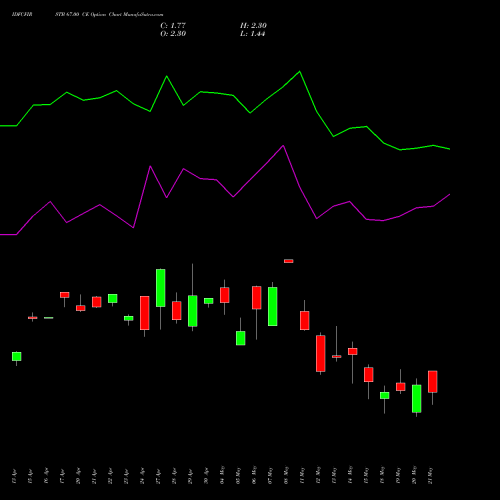Select the green candle for 20 May
Image resolution: width=500 pixels, height=500 pixels.
pyautogui.click(x=417, y=399)
